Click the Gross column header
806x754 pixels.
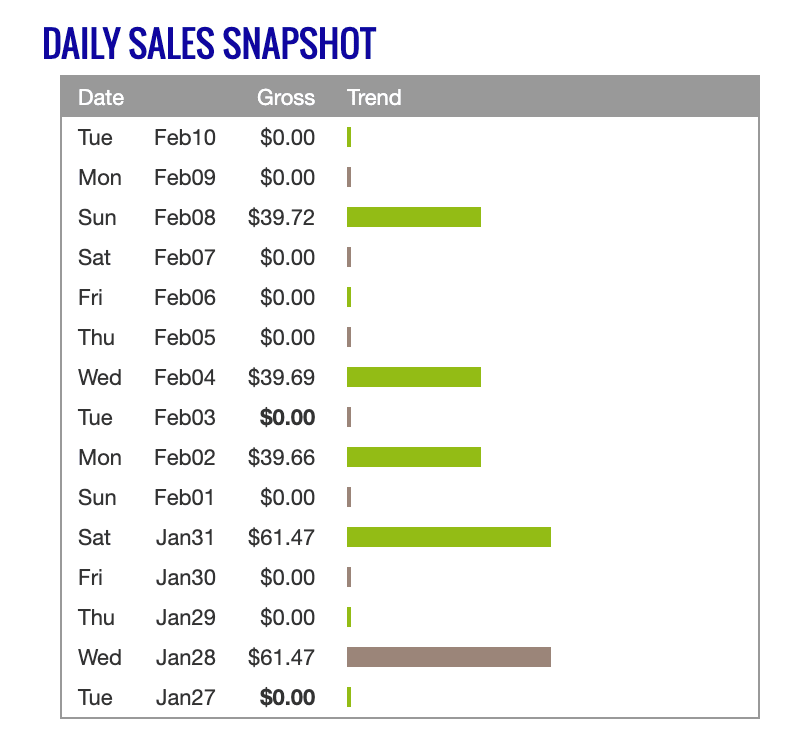pyautogui.click(x=286, y=98)
